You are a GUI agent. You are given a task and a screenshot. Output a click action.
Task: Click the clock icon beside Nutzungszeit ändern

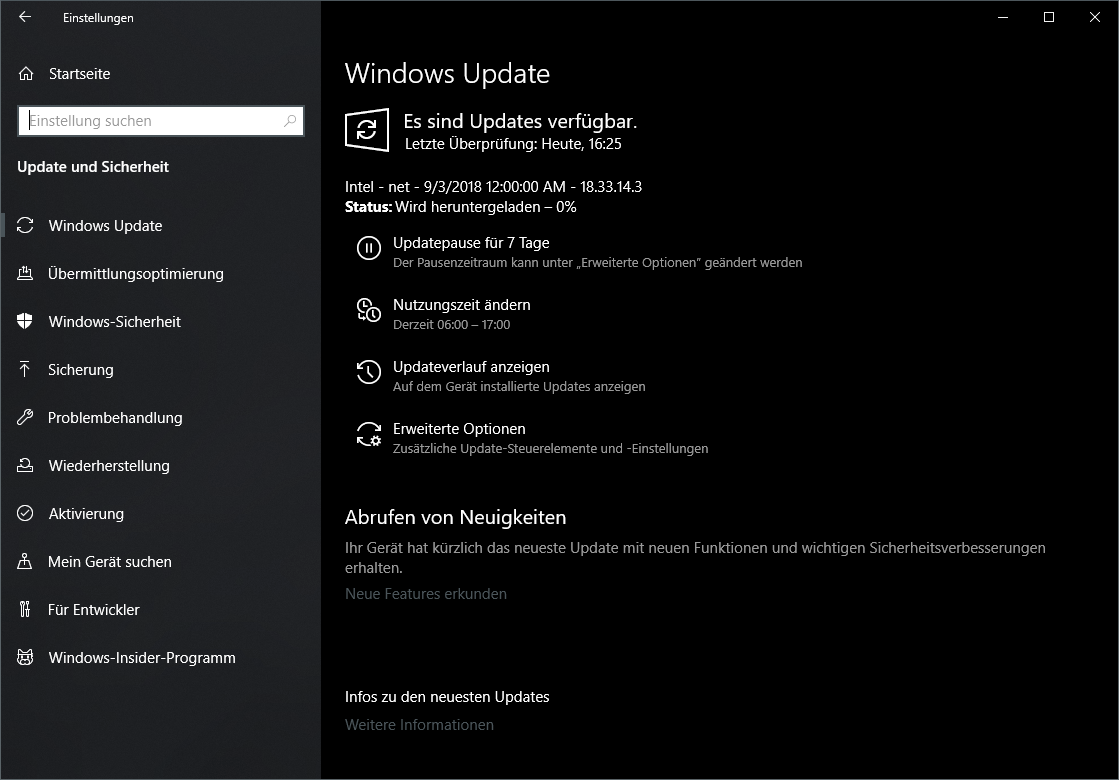coord(369,310)
